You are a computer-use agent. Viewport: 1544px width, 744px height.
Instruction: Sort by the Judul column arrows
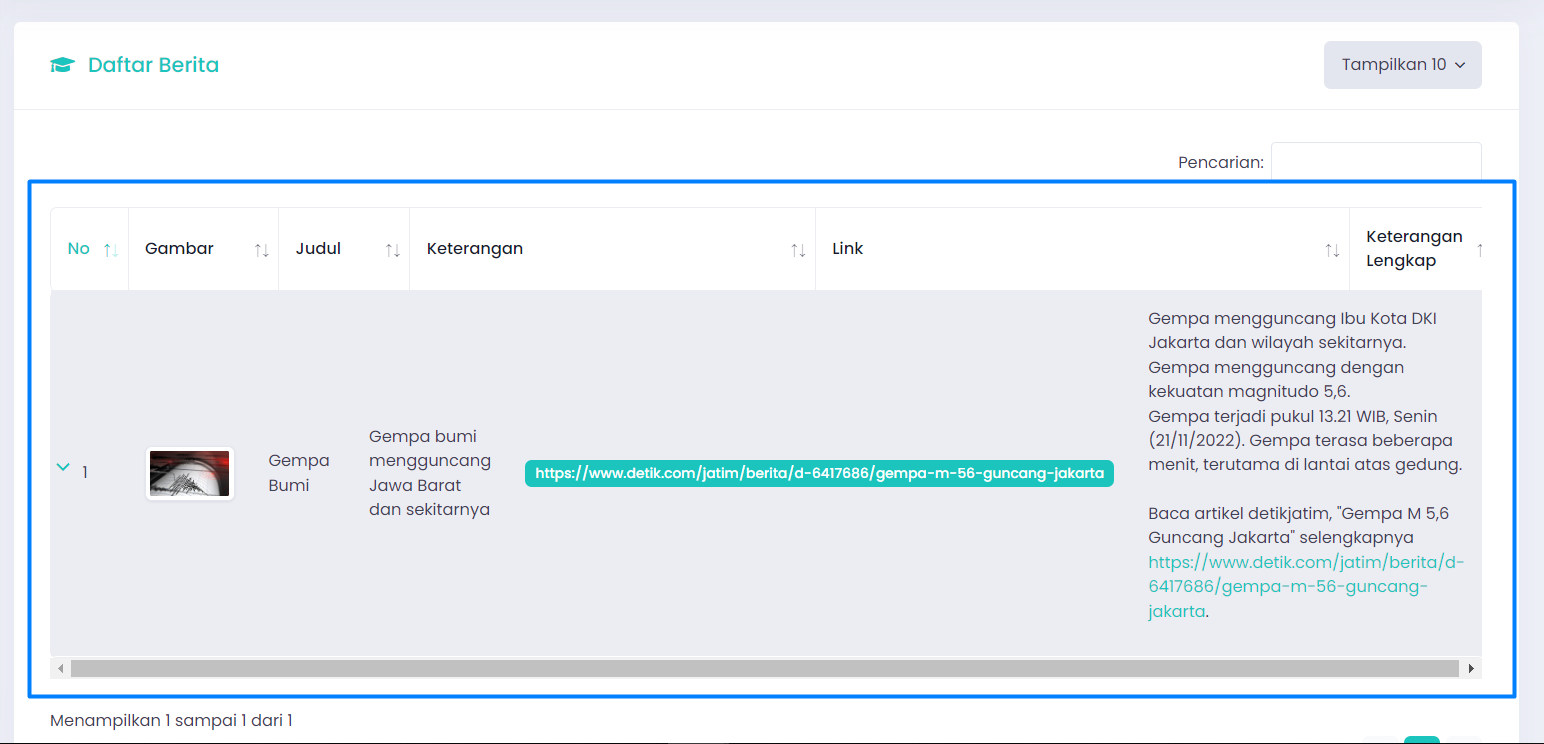[x=392, y=250]
